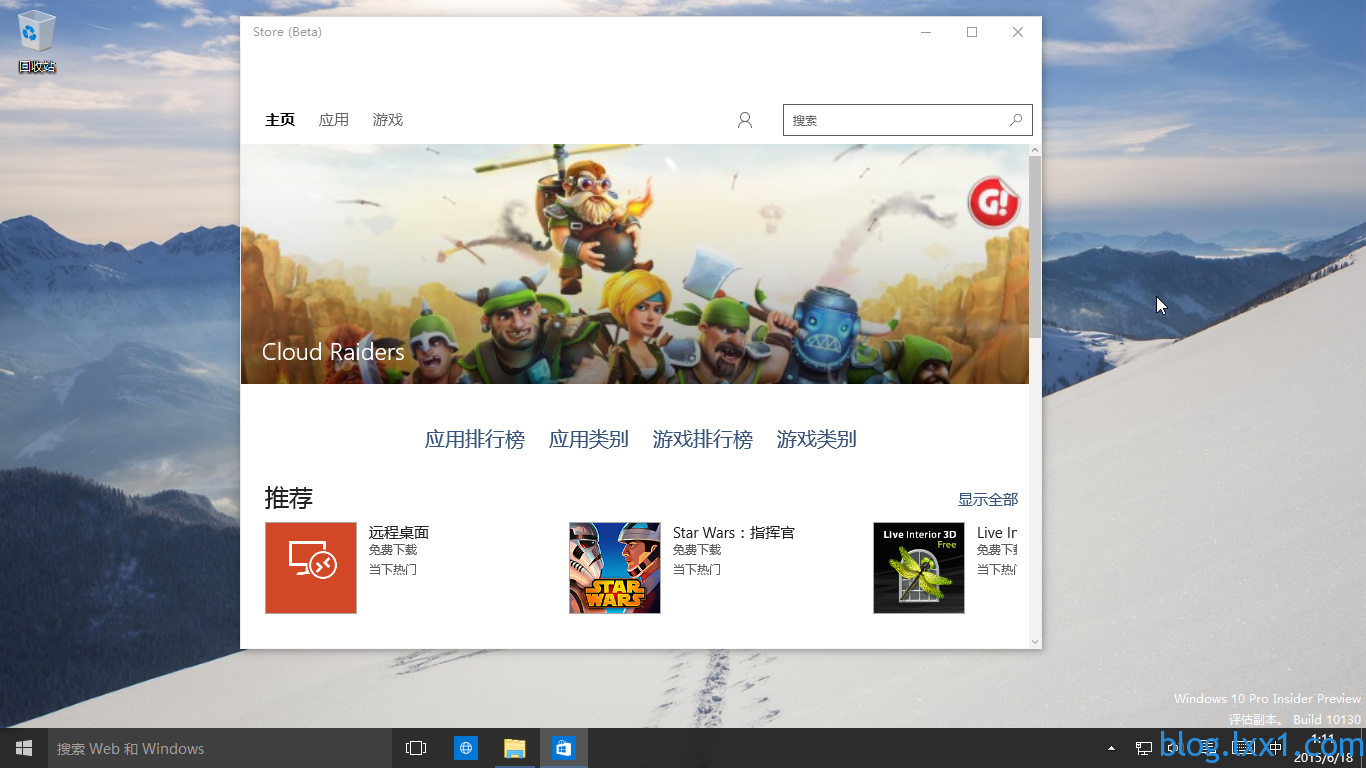Click the scroll down arrow in Store

(1035, 641)
